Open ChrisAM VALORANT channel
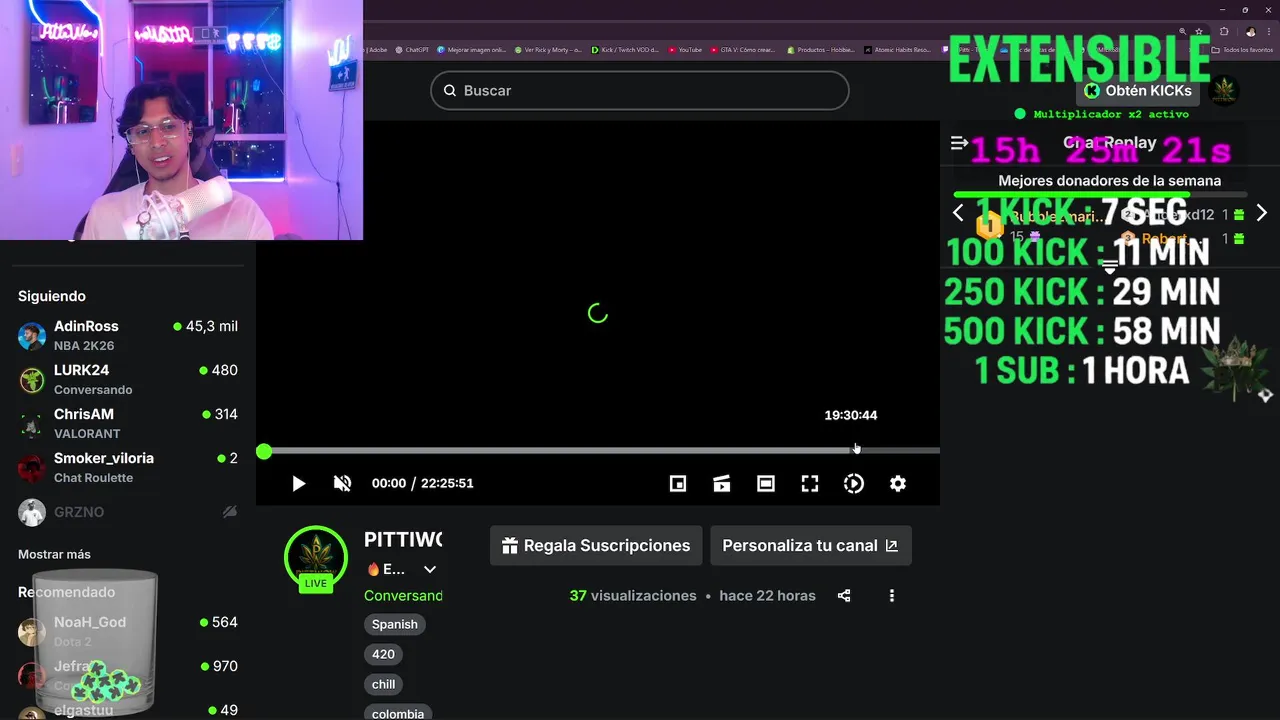 [x=127, y=424]
